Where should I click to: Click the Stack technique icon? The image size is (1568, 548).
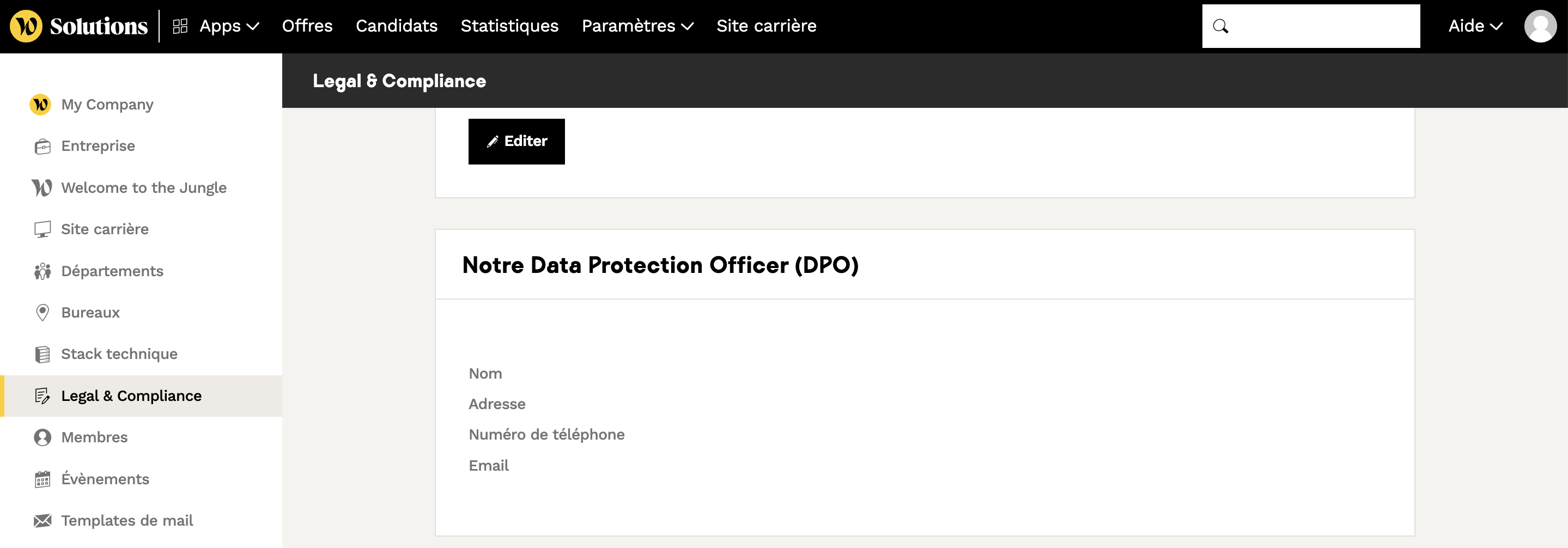point(42,355)
